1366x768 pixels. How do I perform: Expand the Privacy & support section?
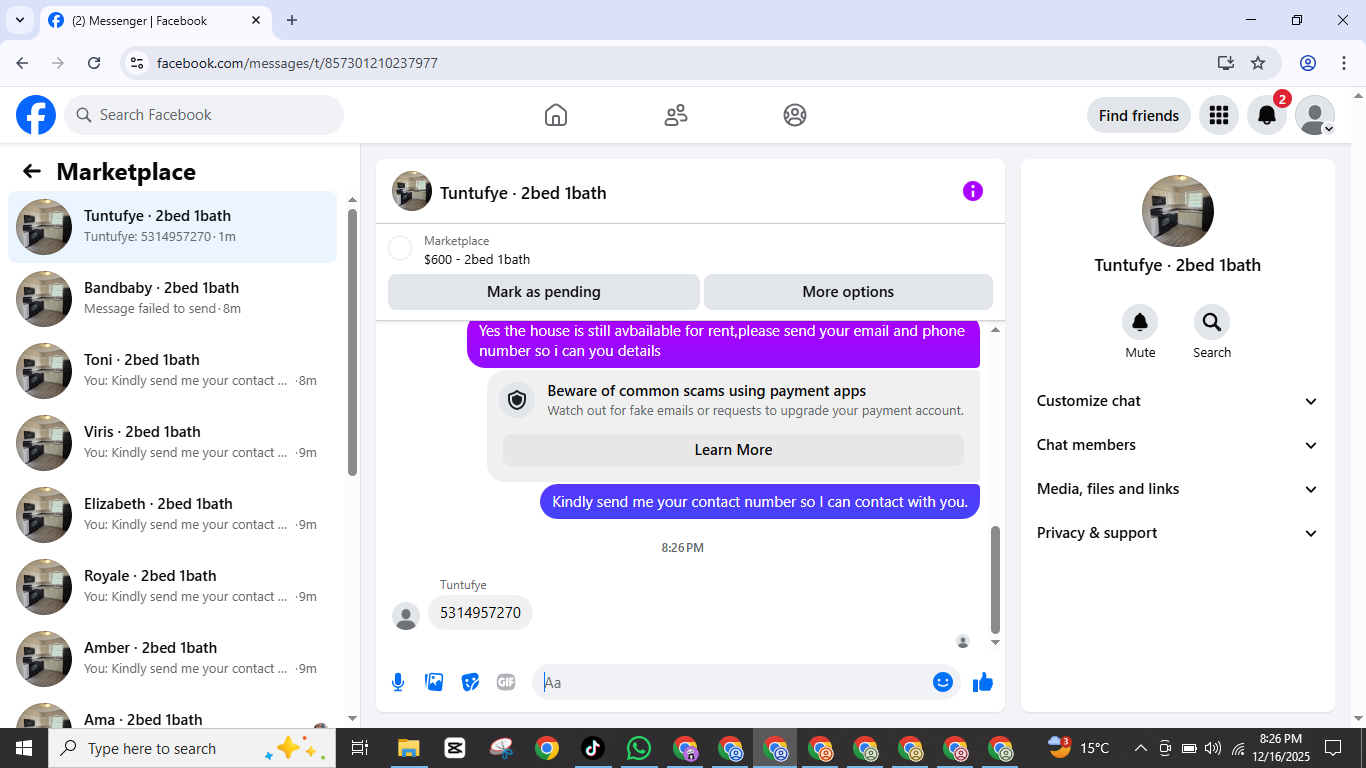[1177, 533]
